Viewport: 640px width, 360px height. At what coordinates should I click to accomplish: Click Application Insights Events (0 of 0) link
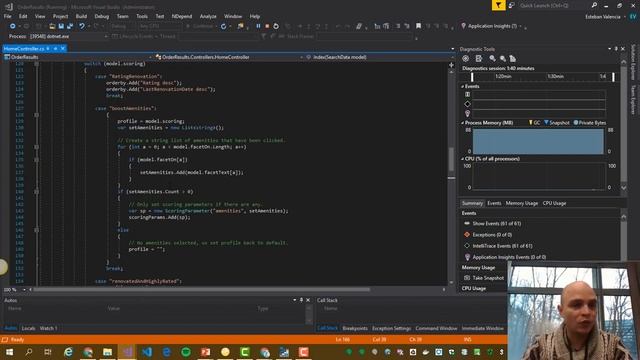tap(509, 257)
